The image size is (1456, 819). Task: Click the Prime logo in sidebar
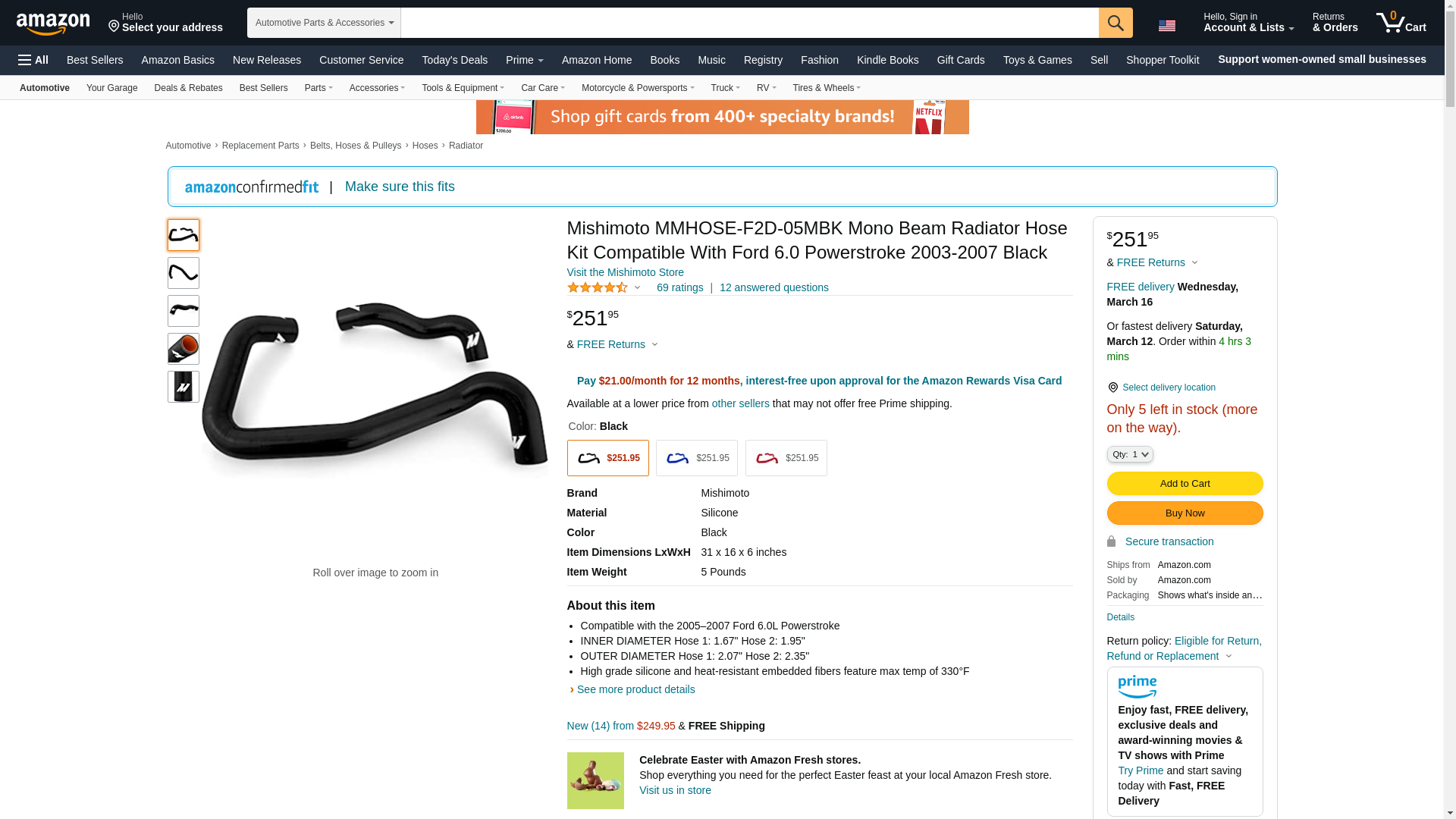1137,687
